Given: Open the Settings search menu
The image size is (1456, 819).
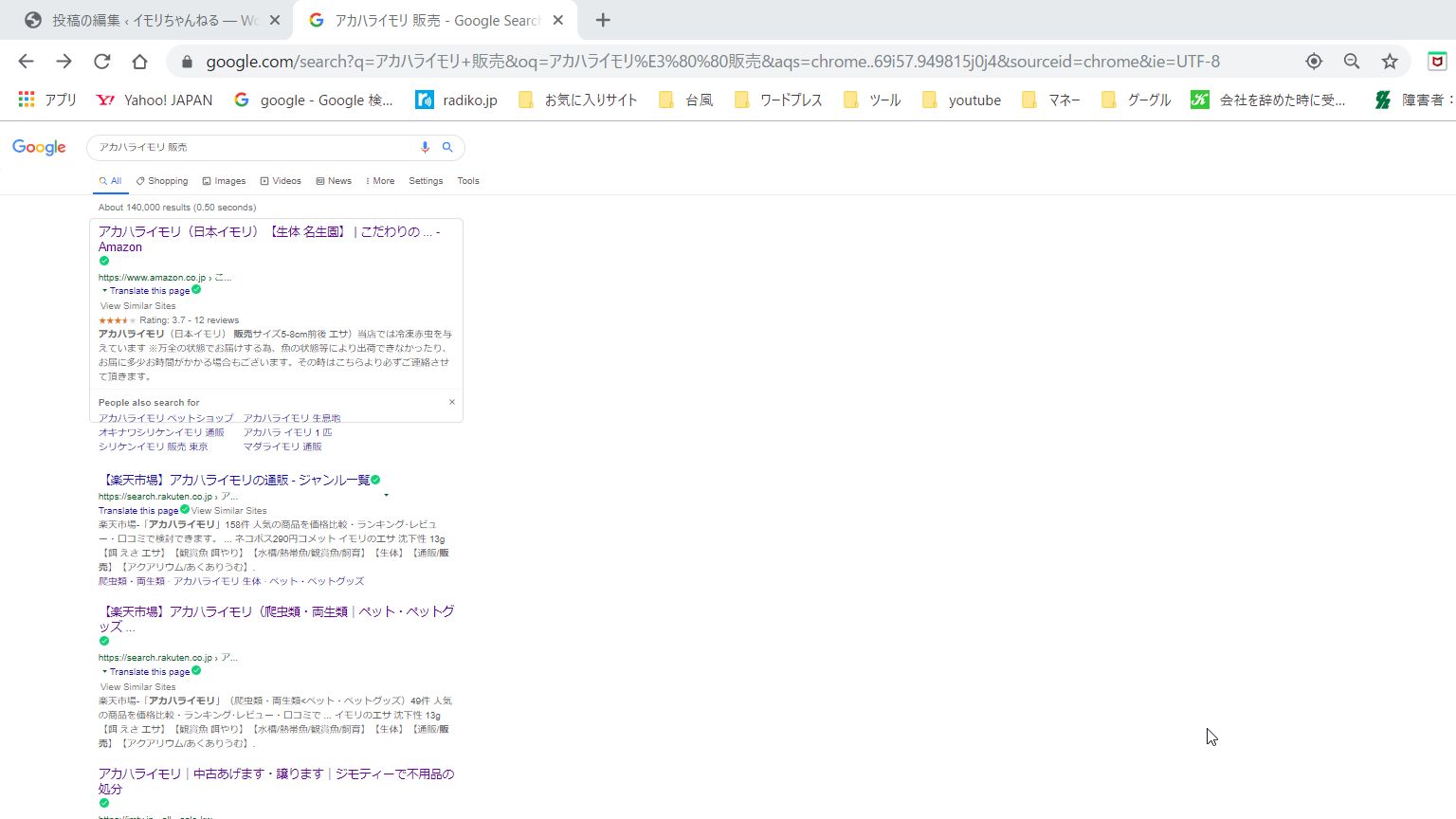Looking at the screenshot, I should click(426, 181).
